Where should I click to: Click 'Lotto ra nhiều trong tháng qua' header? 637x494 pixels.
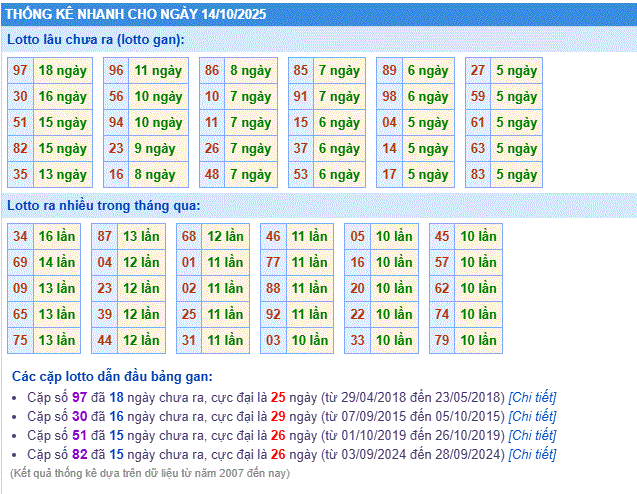coord(104,205)
